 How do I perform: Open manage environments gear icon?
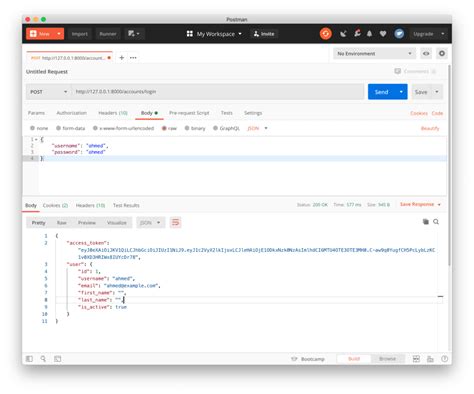click(x=442, y=53)
